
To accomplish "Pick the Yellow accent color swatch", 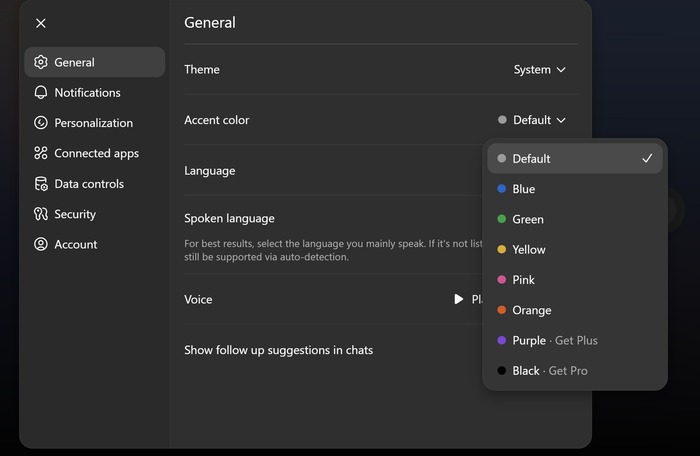I will [x=502, y=250].
